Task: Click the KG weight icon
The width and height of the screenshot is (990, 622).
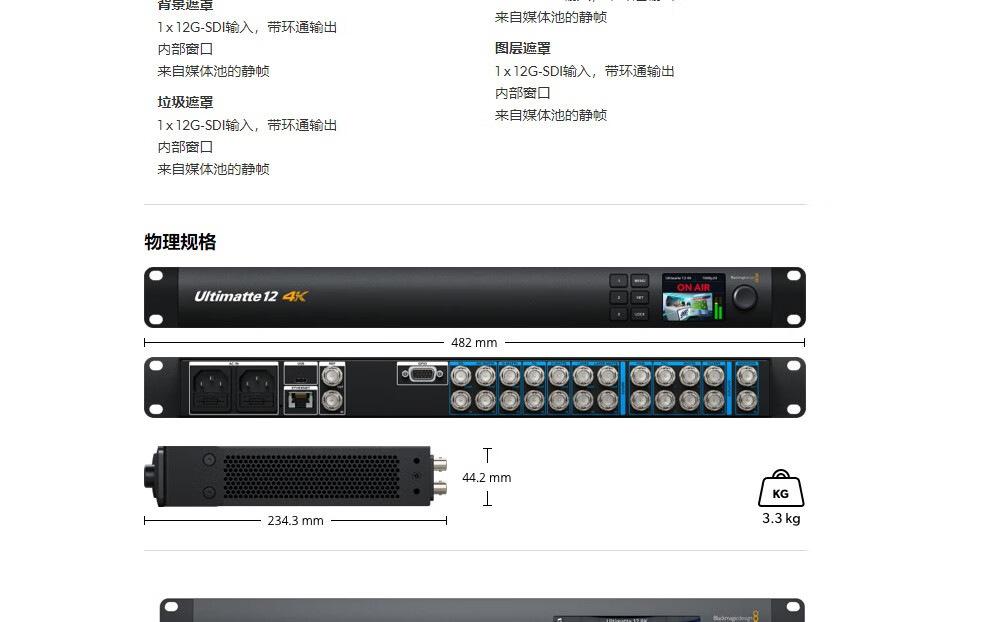Action: point(781,488)
